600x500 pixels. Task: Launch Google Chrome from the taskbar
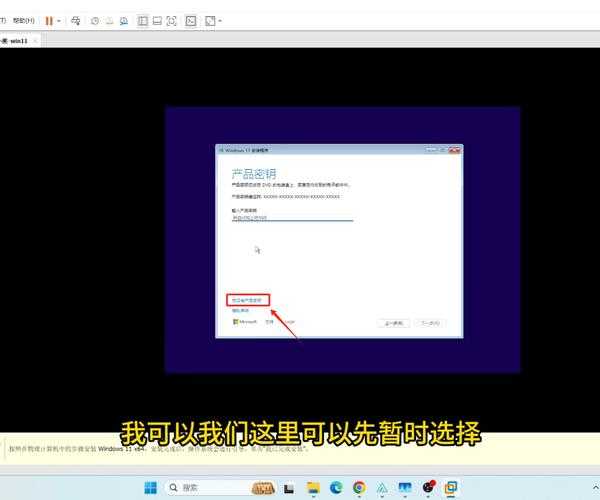point(359,487)
